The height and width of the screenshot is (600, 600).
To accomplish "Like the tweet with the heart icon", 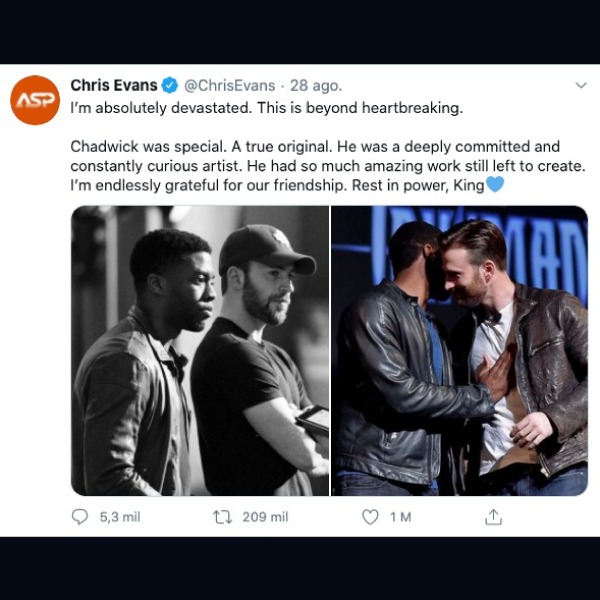I will point(370,517).
